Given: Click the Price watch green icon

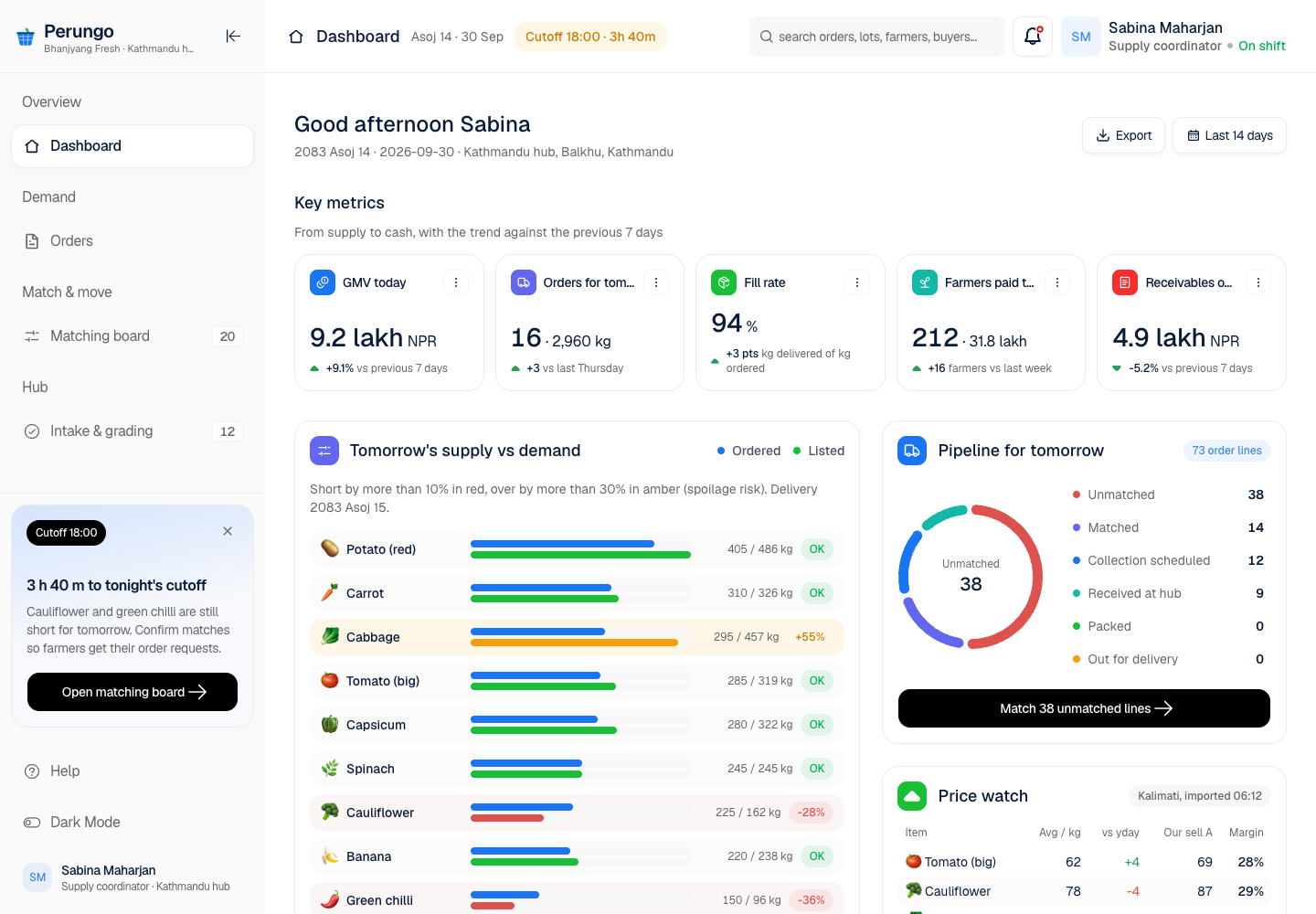Looking at the screenshot, I should pos(912,796).
